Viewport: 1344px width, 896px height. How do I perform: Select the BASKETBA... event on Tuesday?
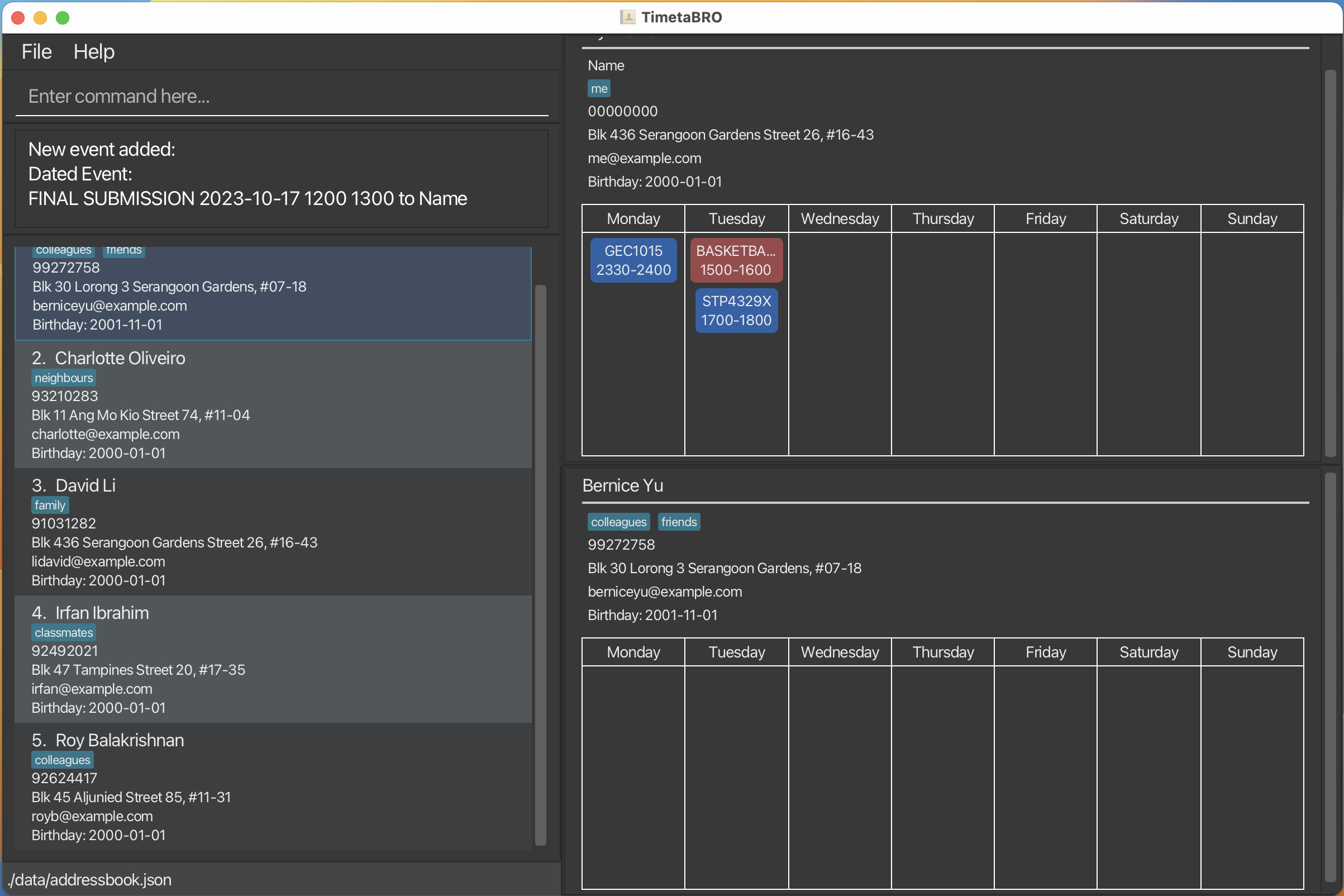(x=736, y=260)
